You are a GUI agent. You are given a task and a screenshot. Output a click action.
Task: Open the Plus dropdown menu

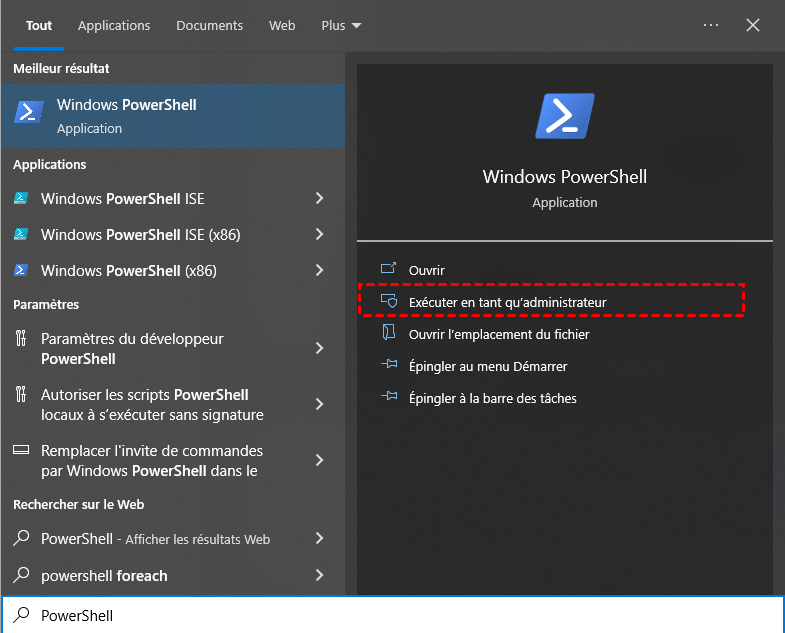[342, 25]
